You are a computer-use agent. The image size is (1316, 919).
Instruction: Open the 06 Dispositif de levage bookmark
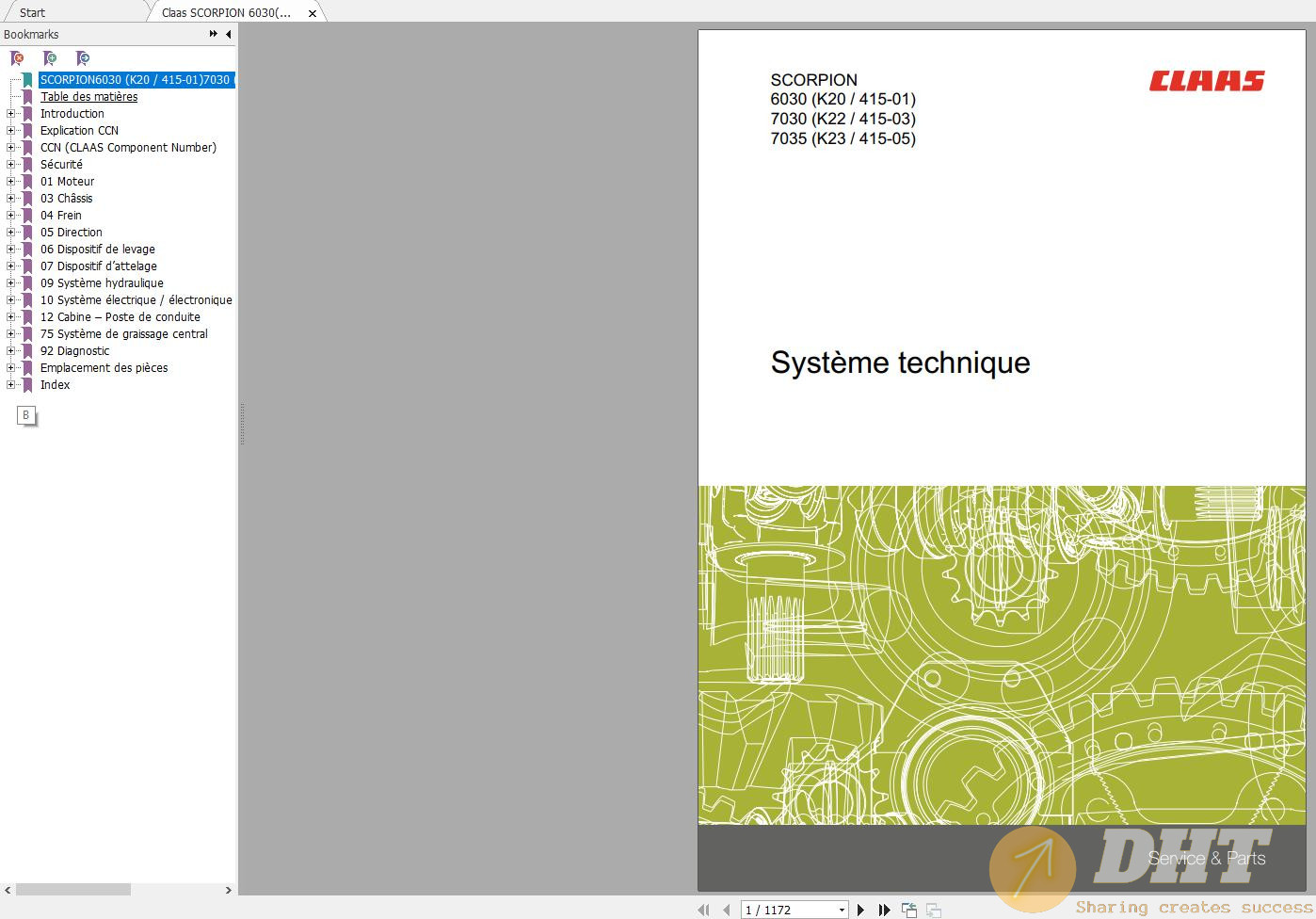97,250
